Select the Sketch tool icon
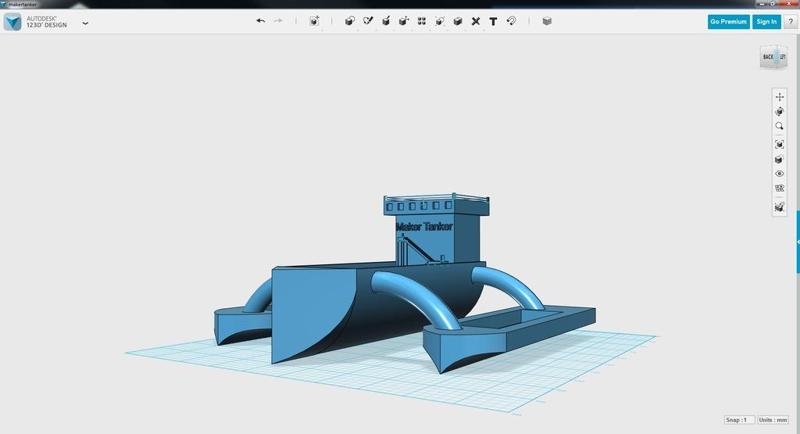Viewport: 800px width, 434px height. coord(368,21)
